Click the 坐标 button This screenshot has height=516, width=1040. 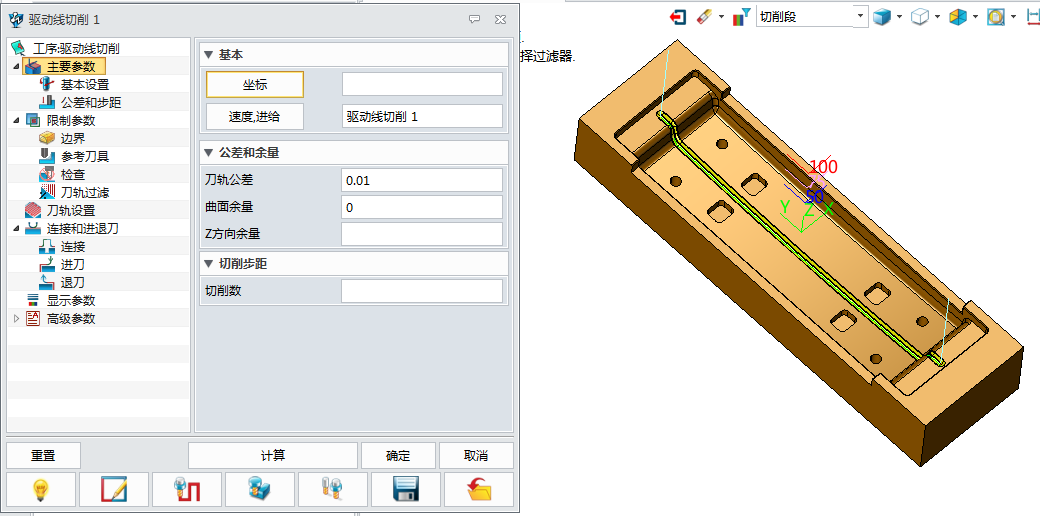tap(255, 85)
